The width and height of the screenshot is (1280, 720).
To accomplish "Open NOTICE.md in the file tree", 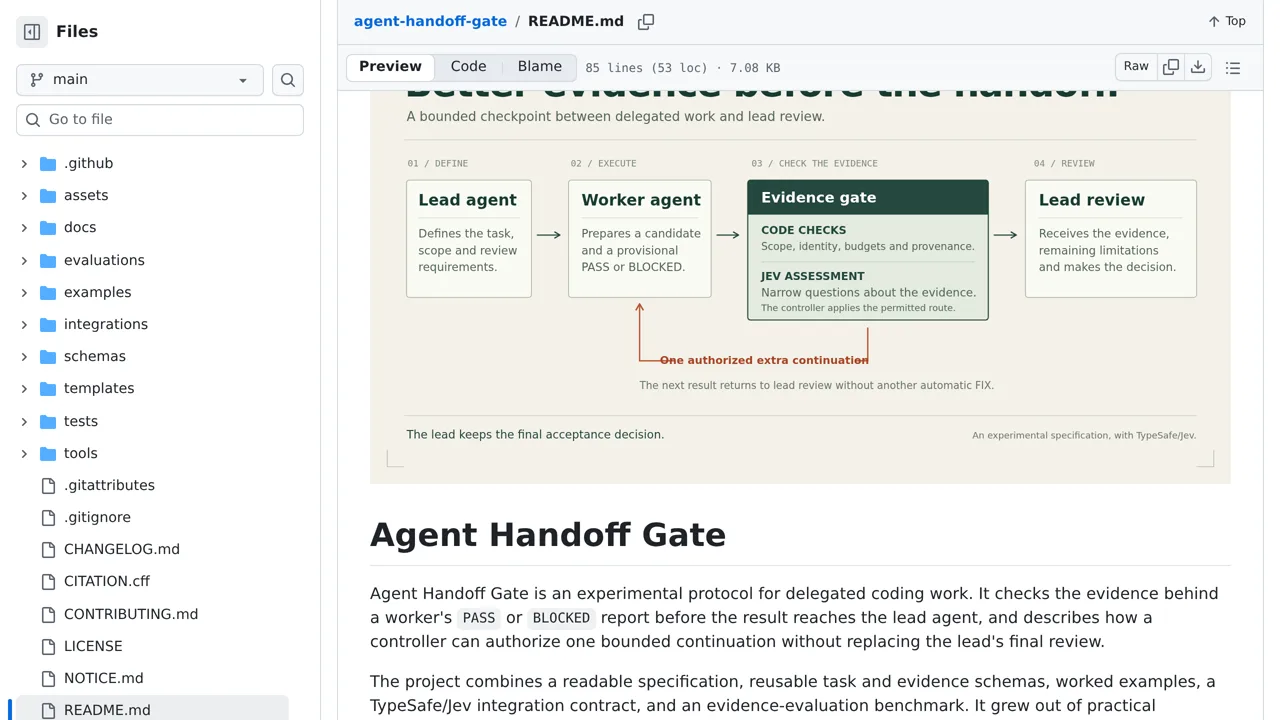I will pos(104,678).
